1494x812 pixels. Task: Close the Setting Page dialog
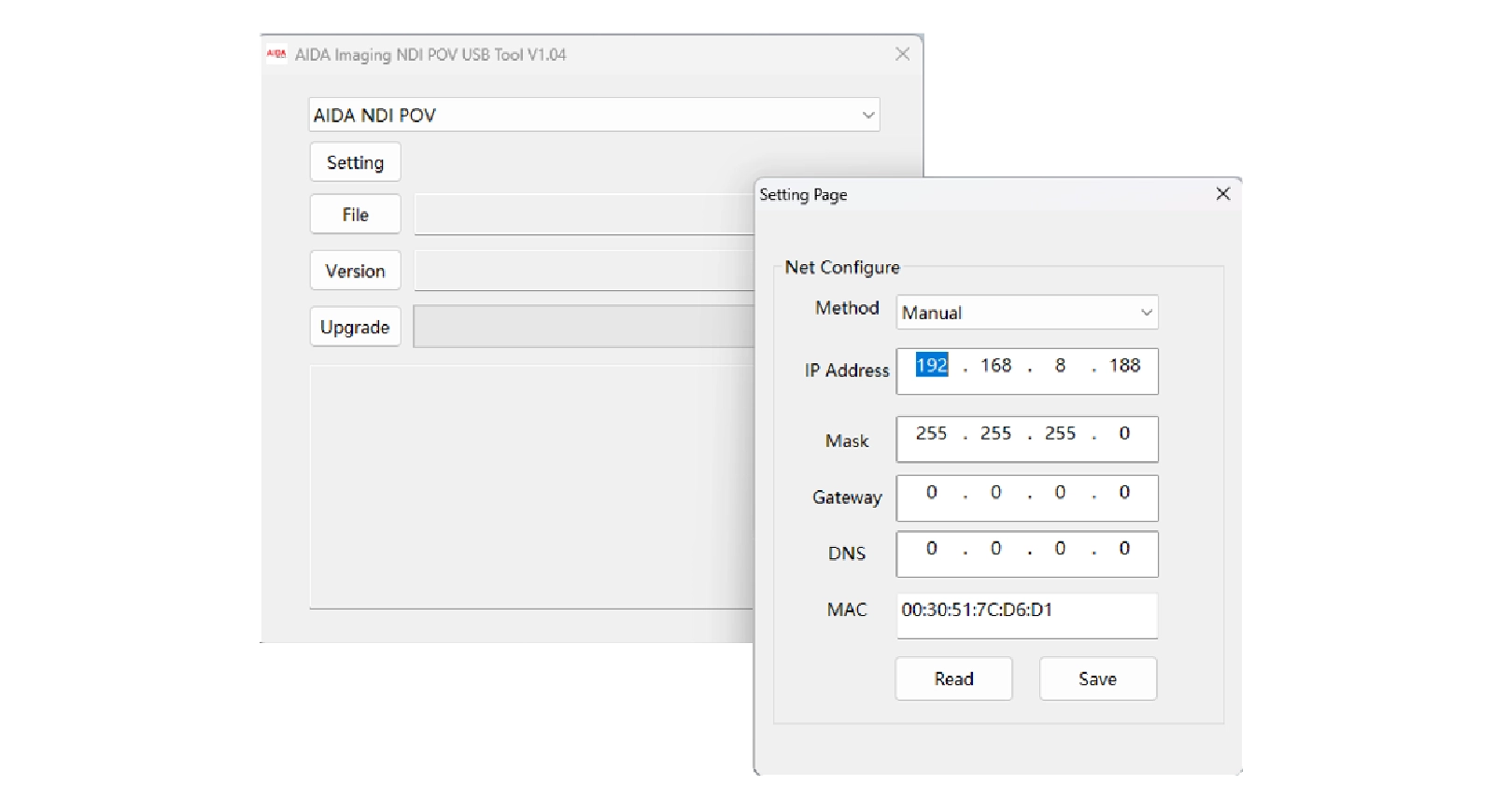click(x=1223, y=193)
